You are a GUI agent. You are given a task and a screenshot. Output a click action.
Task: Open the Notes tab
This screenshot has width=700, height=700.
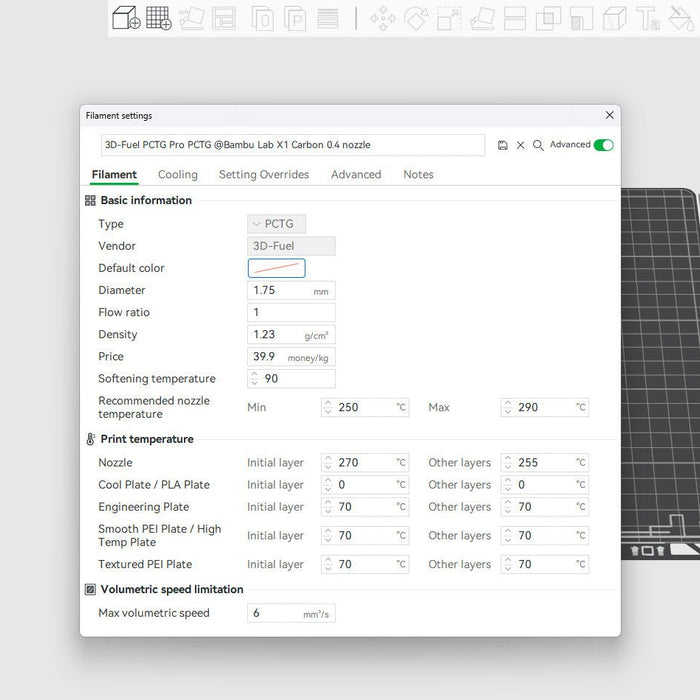click(x=418, y=175)
